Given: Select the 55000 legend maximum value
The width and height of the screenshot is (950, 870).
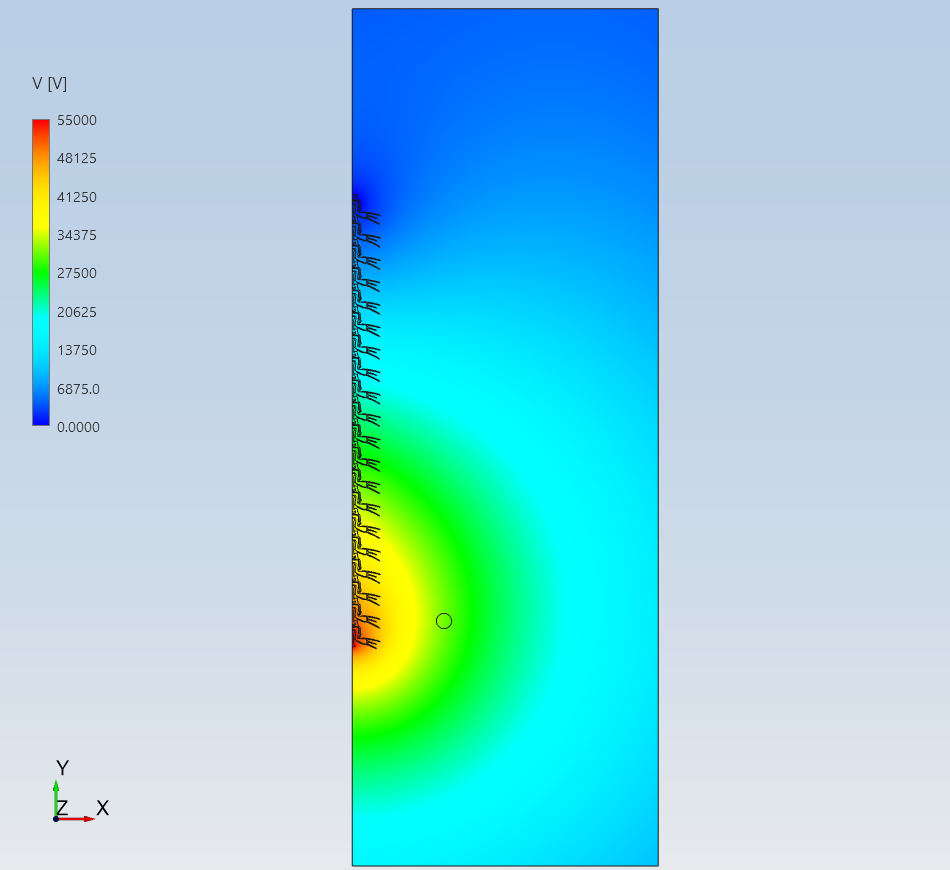Looking at the screenshot, I should click(77, 120).
